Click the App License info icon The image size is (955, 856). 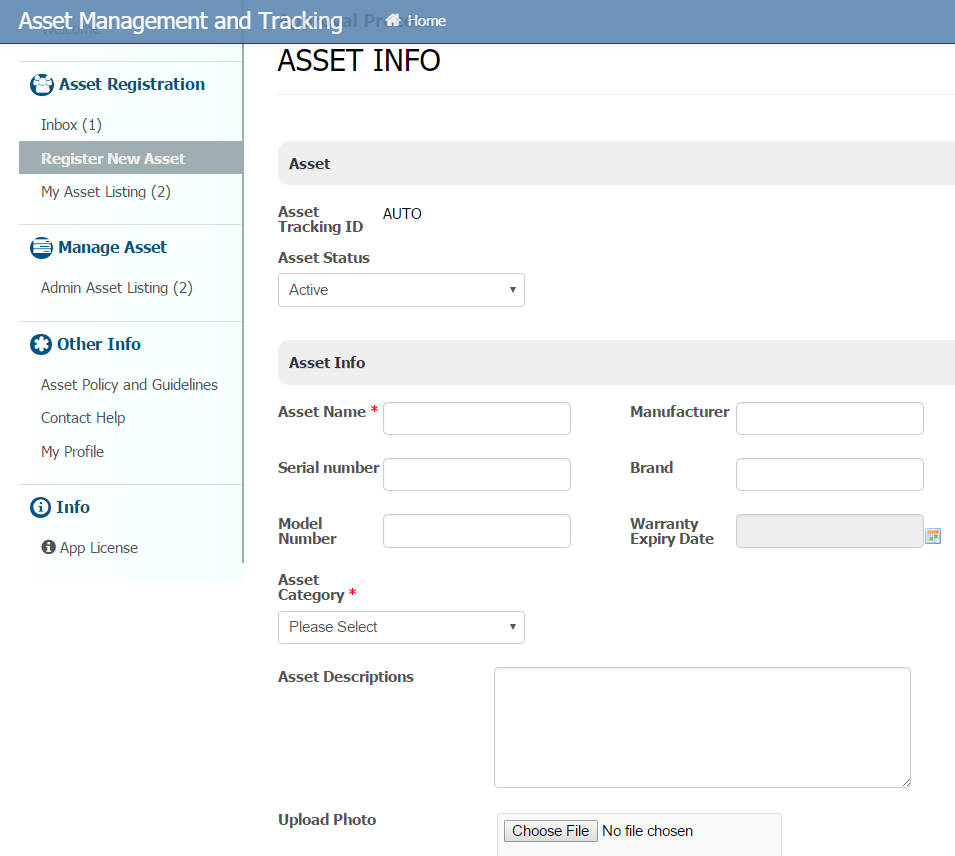(x=48, y=548)
